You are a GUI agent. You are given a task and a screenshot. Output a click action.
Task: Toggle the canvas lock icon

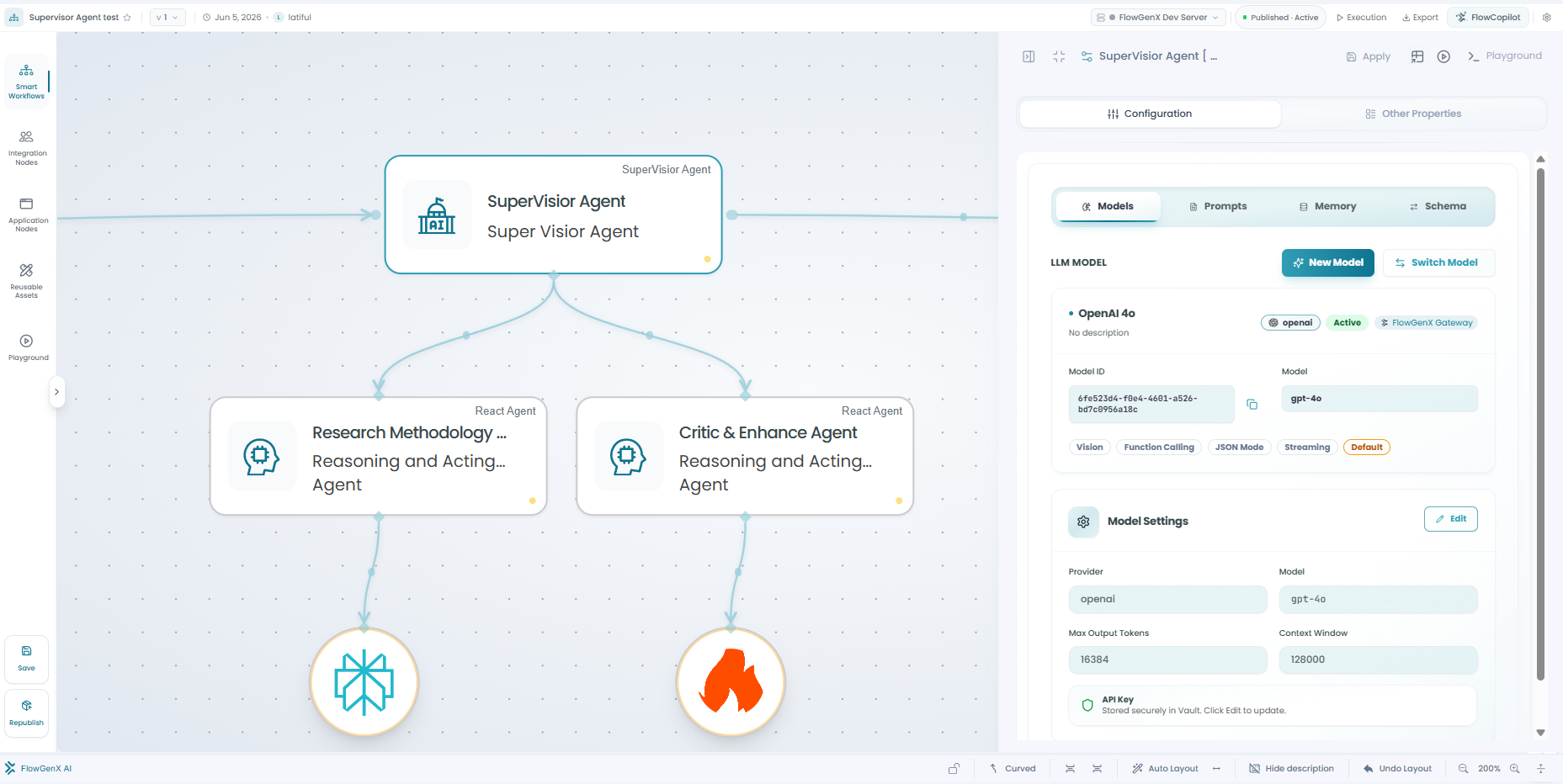pos(954,769)
